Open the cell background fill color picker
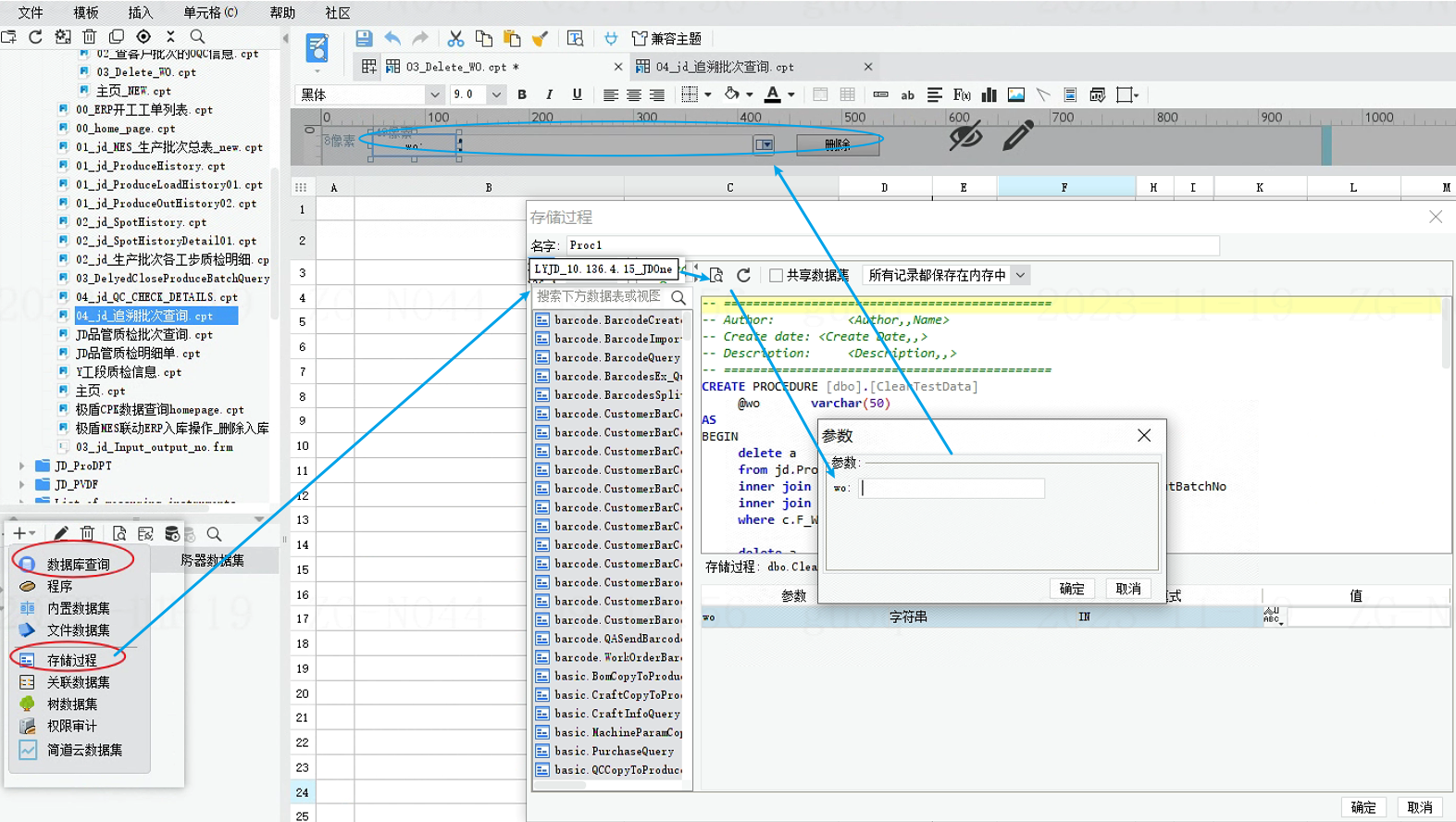The height and width of the screenshot is (822, 1456). click(732, 94)
